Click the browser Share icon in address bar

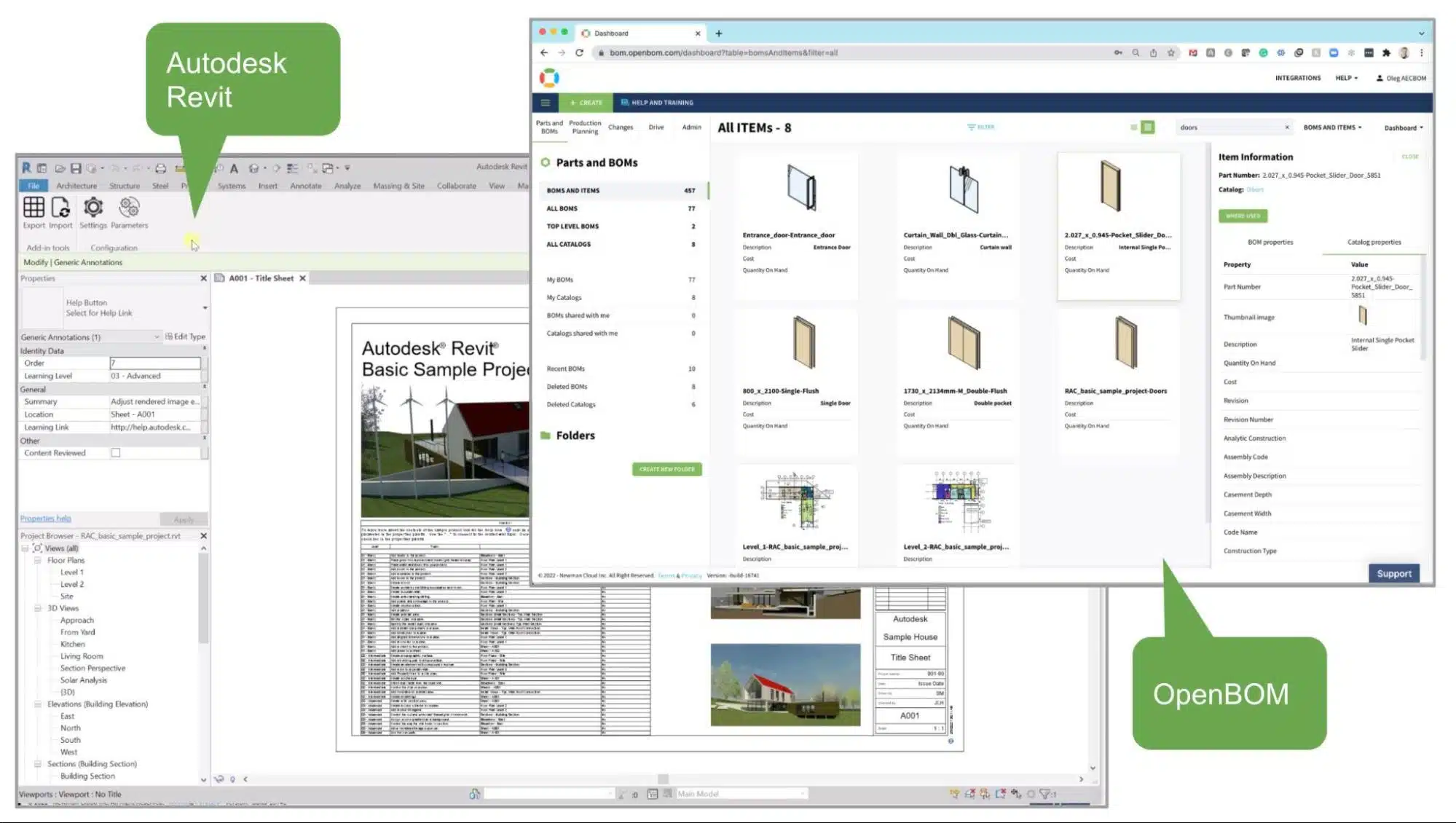(x=1153, y=52)
